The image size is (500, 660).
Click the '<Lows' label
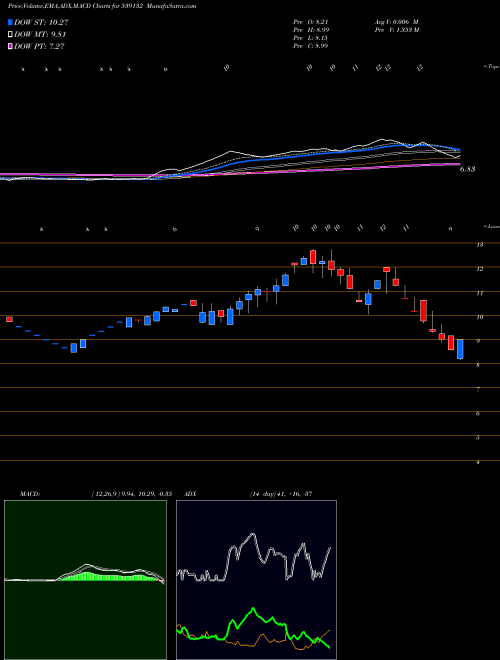point(491,226)
